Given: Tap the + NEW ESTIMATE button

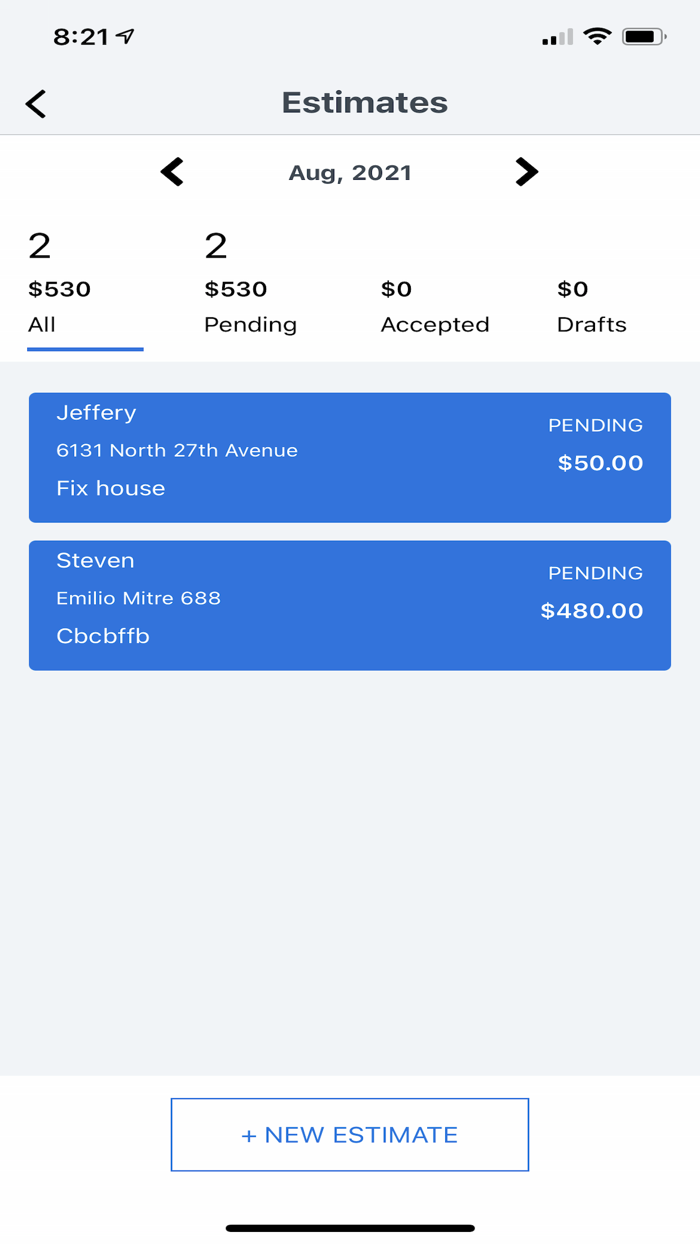Looking at the screenshot, I should [x=350, y=1135].
